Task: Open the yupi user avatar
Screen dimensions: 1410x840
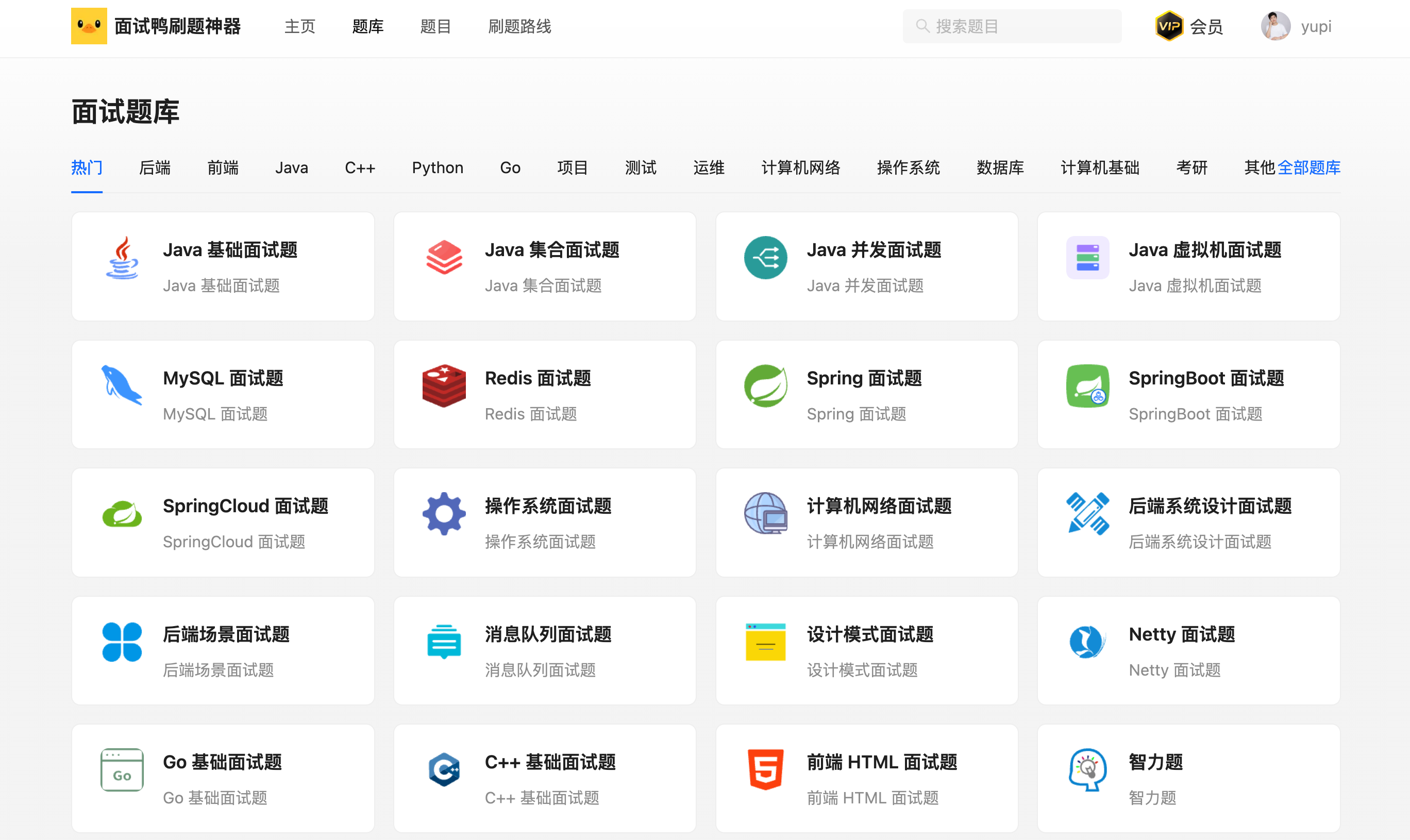Action: (1275, 26)
